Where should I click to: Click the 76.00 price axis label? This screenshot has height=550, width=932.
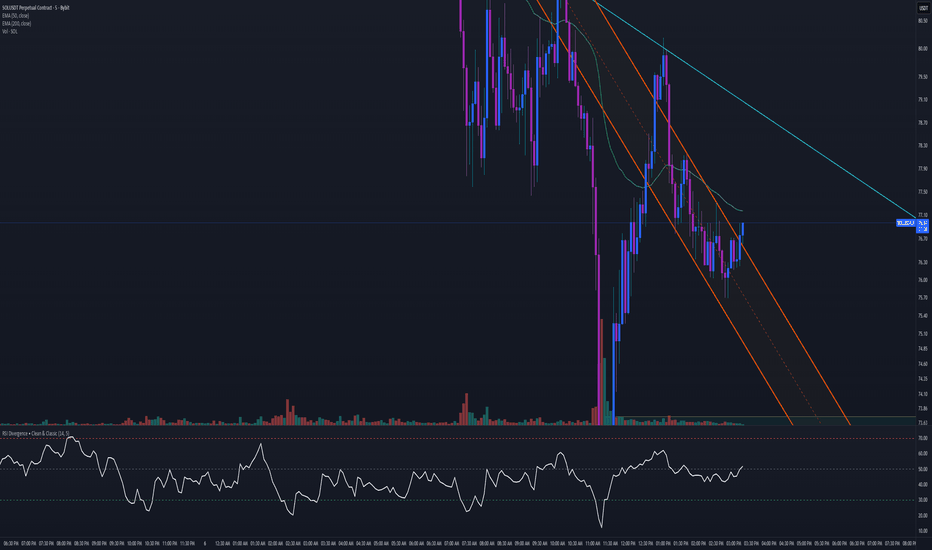point(922,279)
